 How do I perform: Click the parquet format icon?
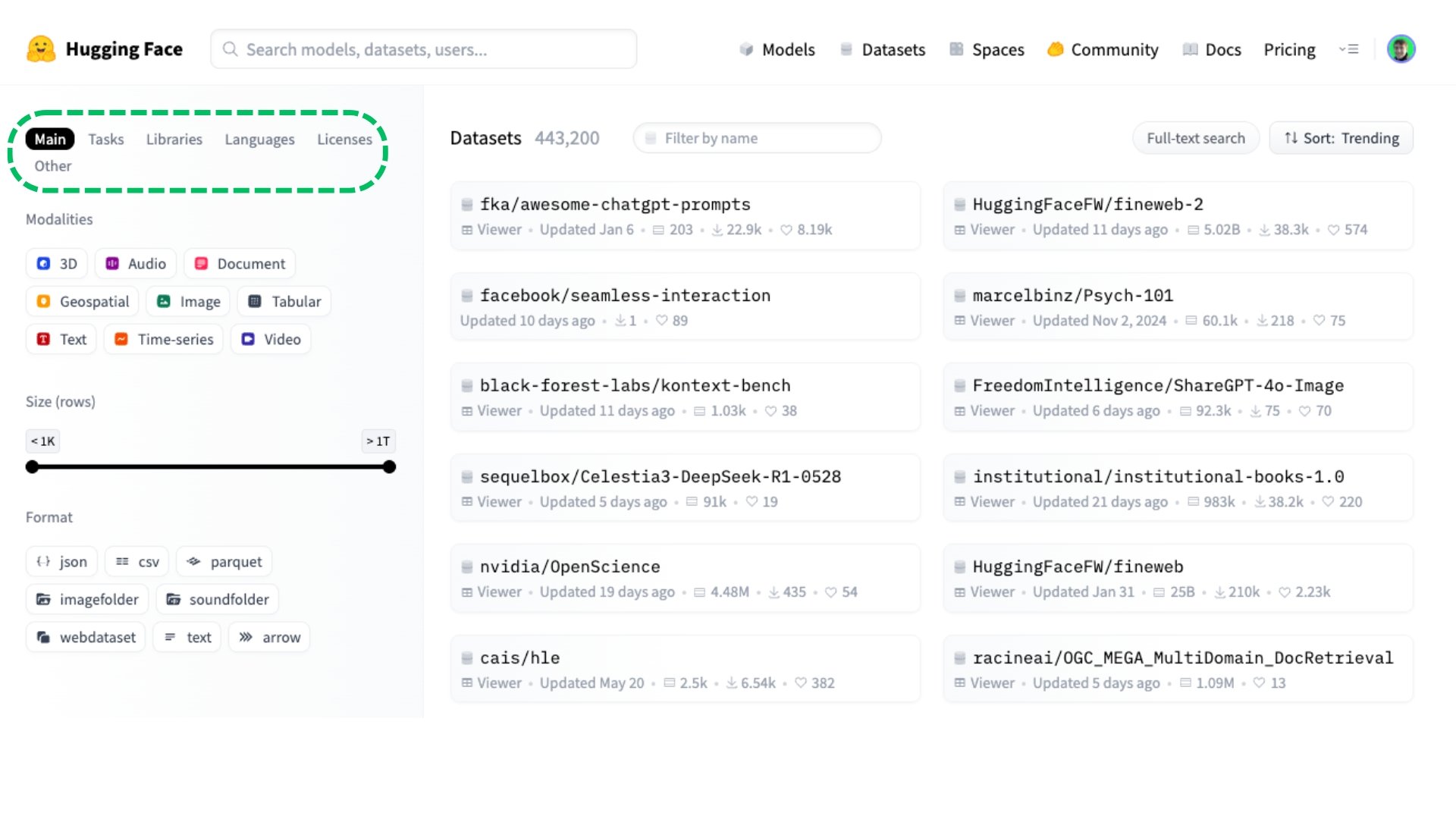pyautogui.click(x=194, y=561)
